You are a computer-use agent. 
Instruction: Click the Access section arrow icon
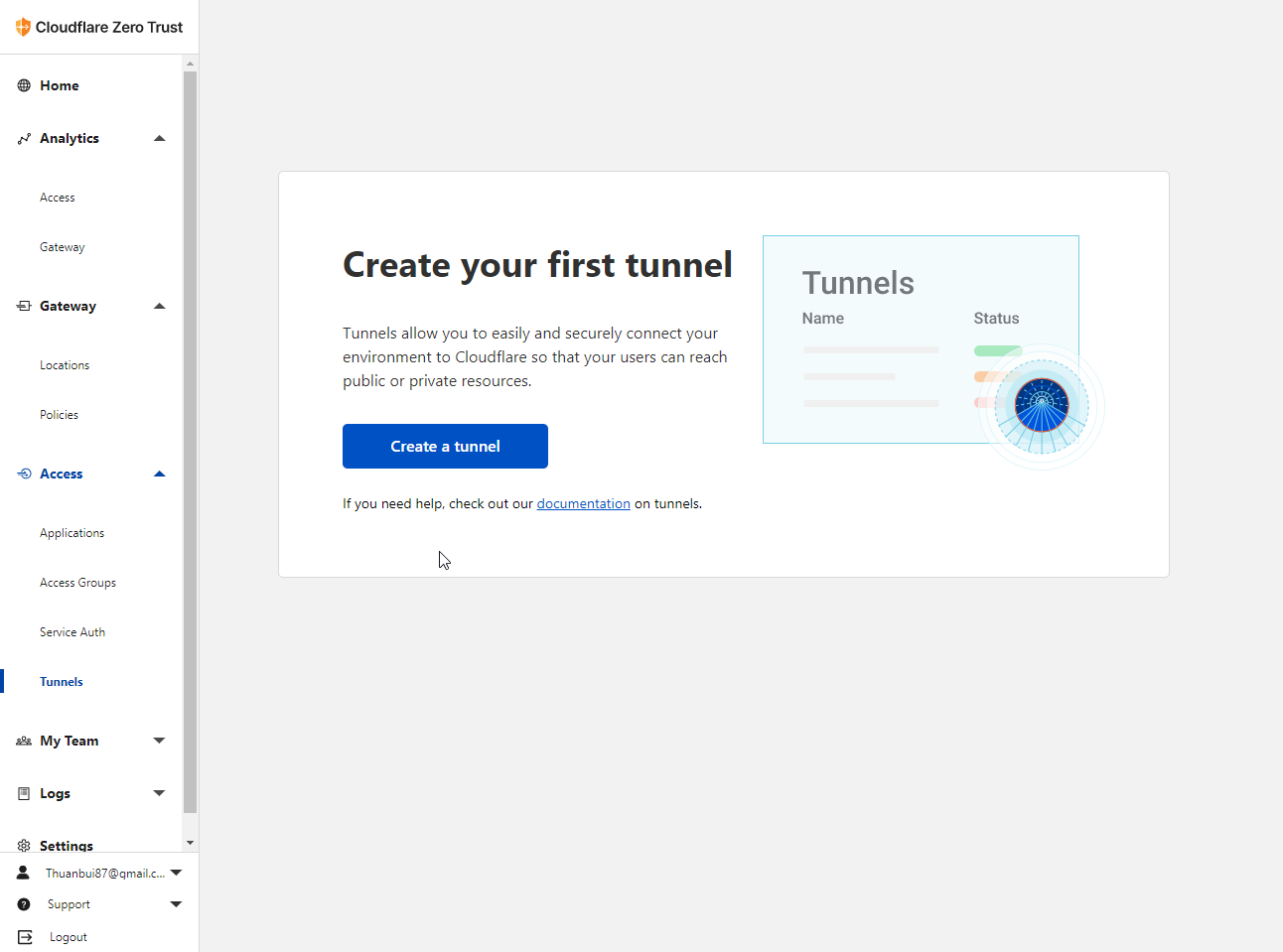pos(24,474)
